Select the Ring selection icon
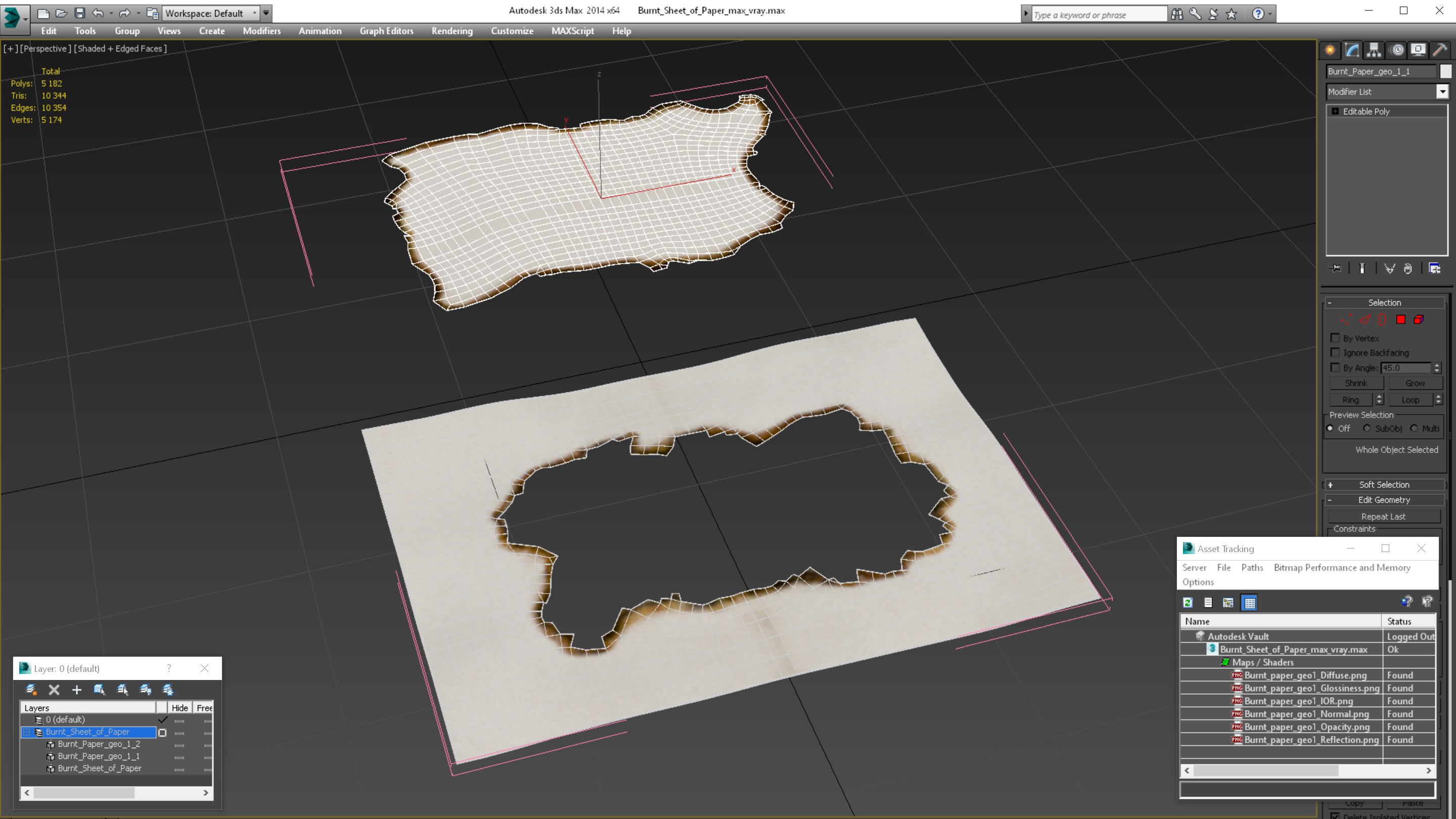The height and width of the screenshot is (819, 1456). 1351,398
